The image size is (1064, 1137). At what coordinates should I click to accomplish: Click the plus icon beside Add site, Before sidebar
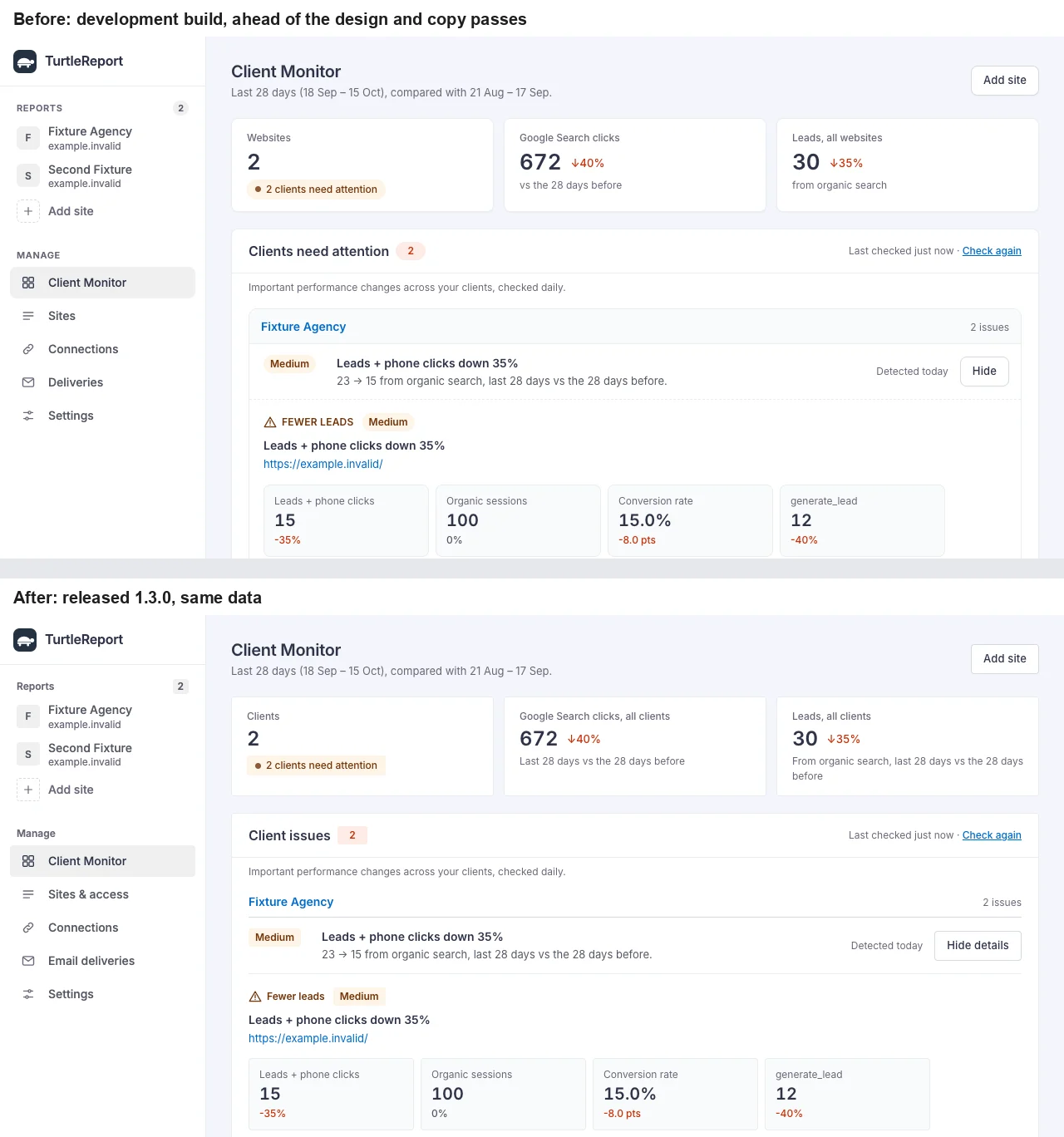pos(28,211)
